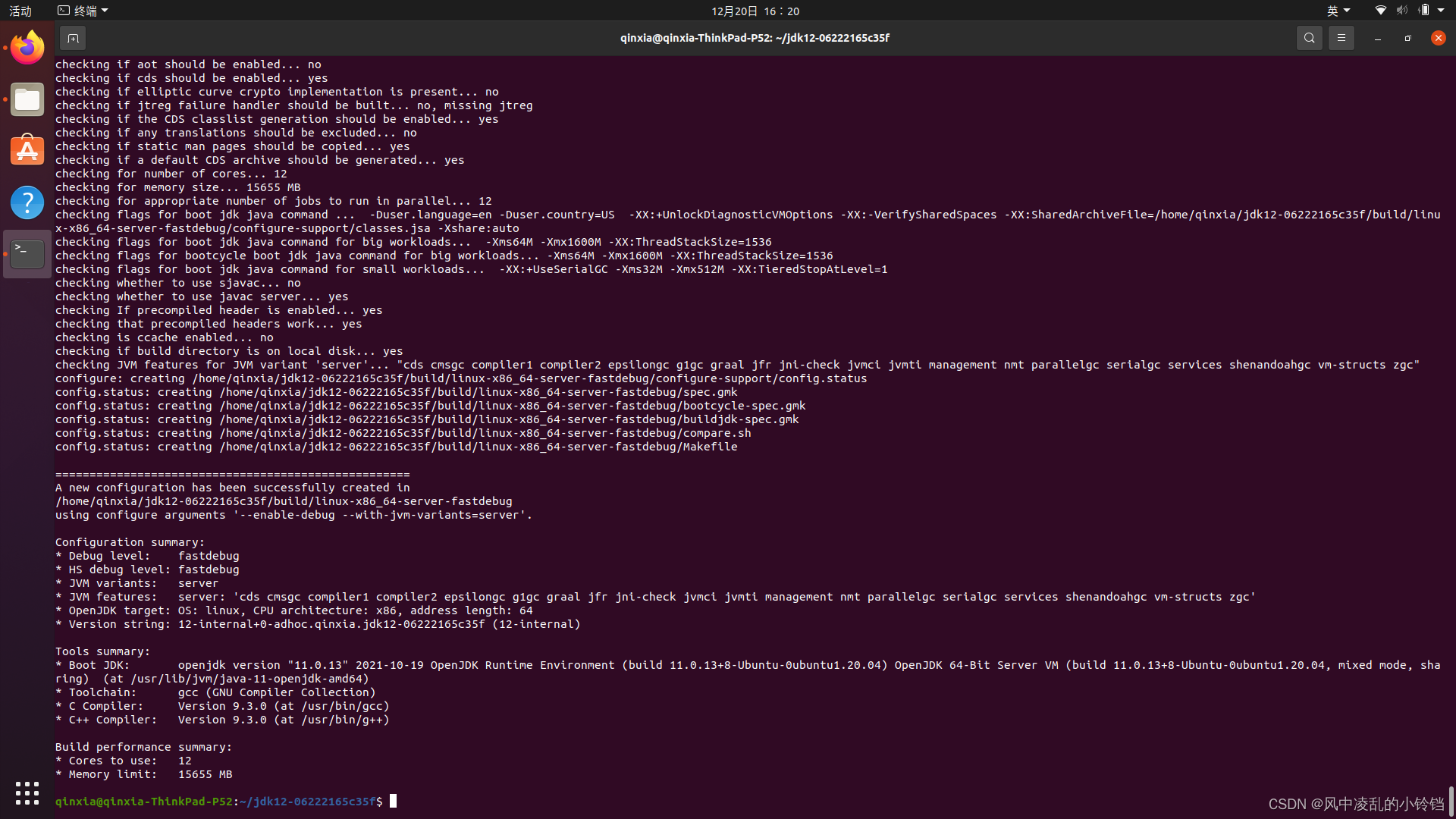The width and height of the screenshot is (1456, 819).
Task: Click the window title qinxia@qinxia-ThinkPad-P52
Action: (x=755, y=38)
